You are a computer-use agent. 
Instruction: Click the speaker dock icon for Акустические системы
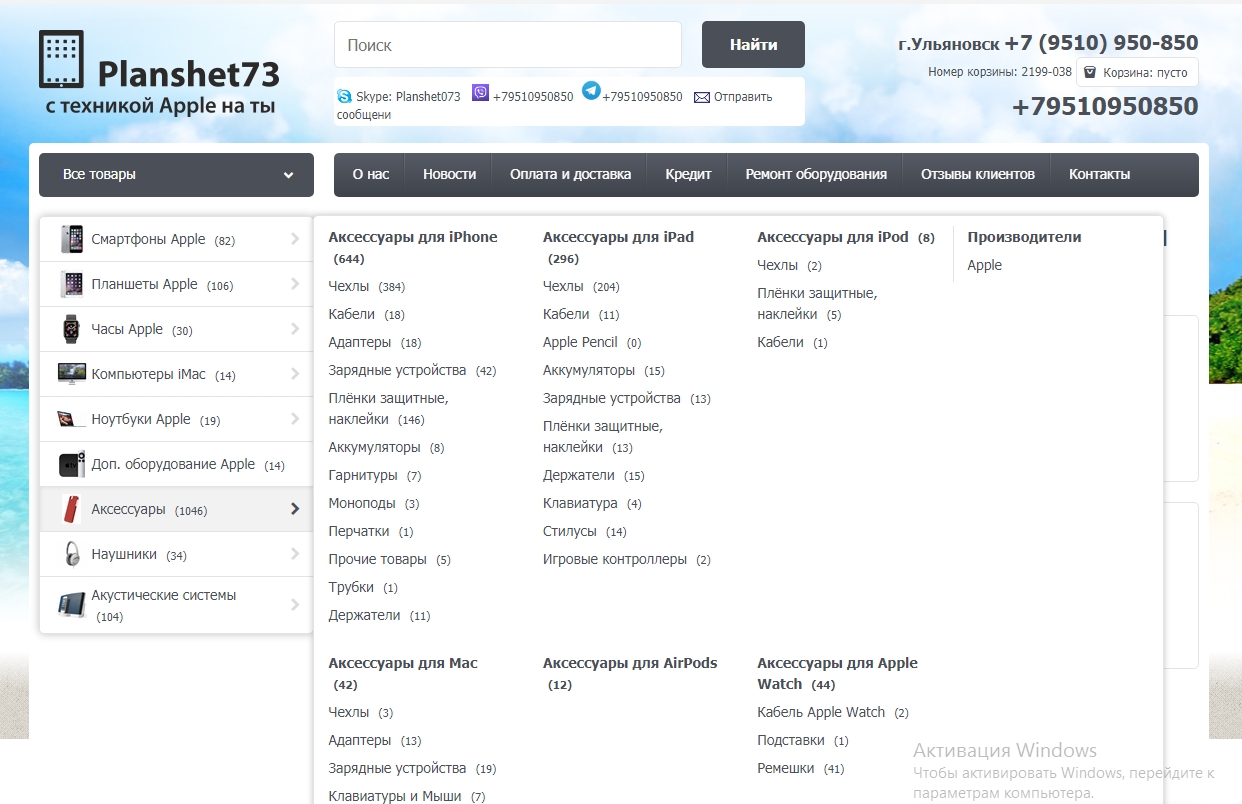coord(72,605)
